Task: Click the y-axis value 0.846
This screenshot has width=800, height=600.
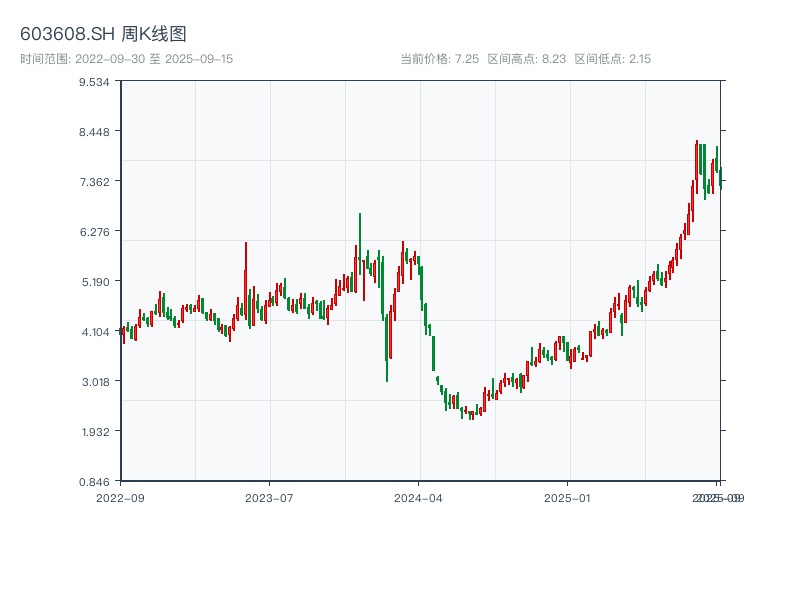Action: (x=94, y=482)
